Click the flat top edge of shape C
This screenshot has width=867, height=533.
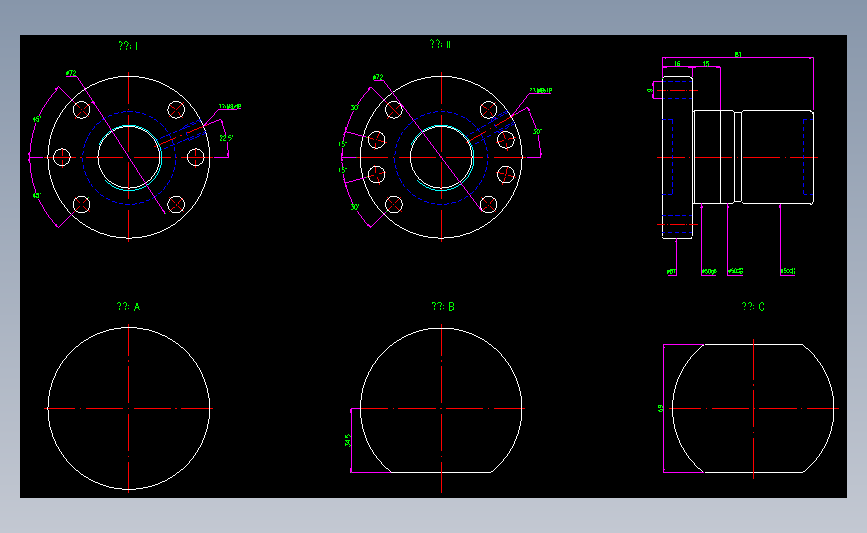753,344
